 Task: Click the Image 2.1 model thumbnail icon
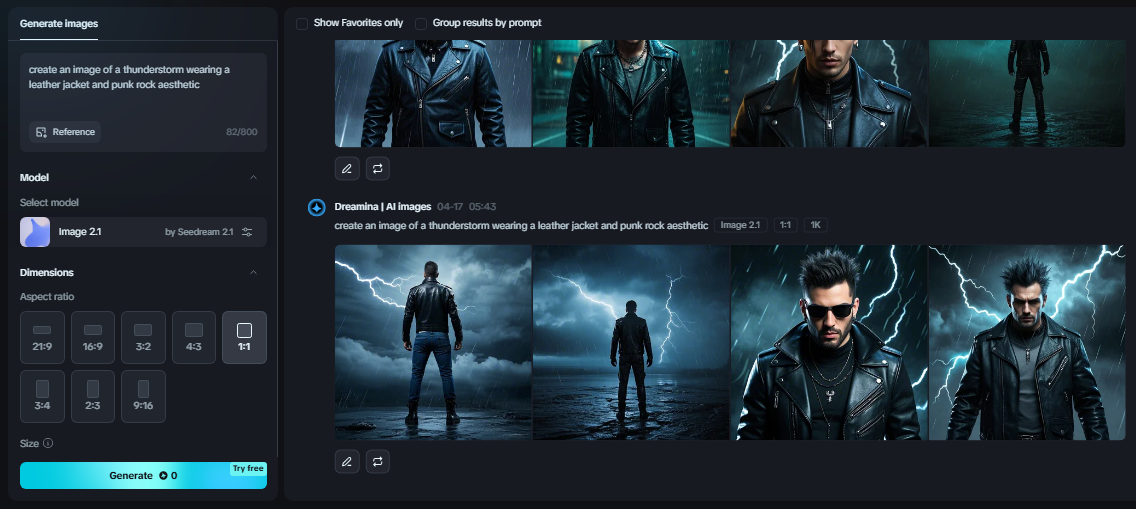35,232
